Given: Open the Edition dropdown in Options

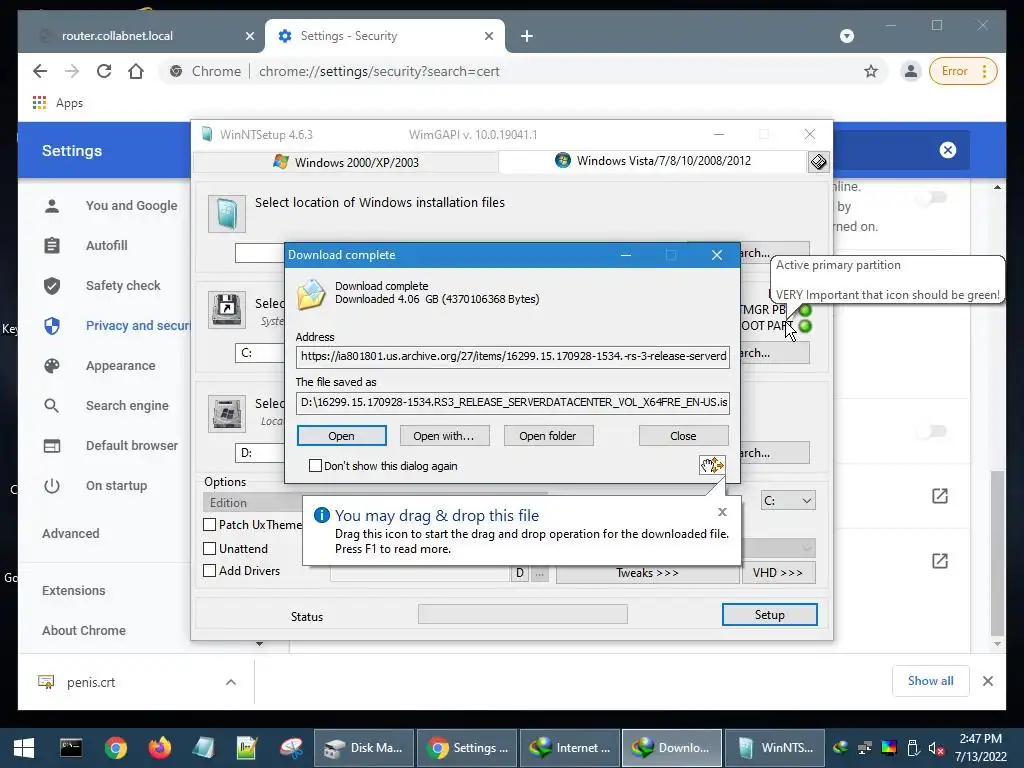Looking at the screenshot, I should (x=253, y=503).
